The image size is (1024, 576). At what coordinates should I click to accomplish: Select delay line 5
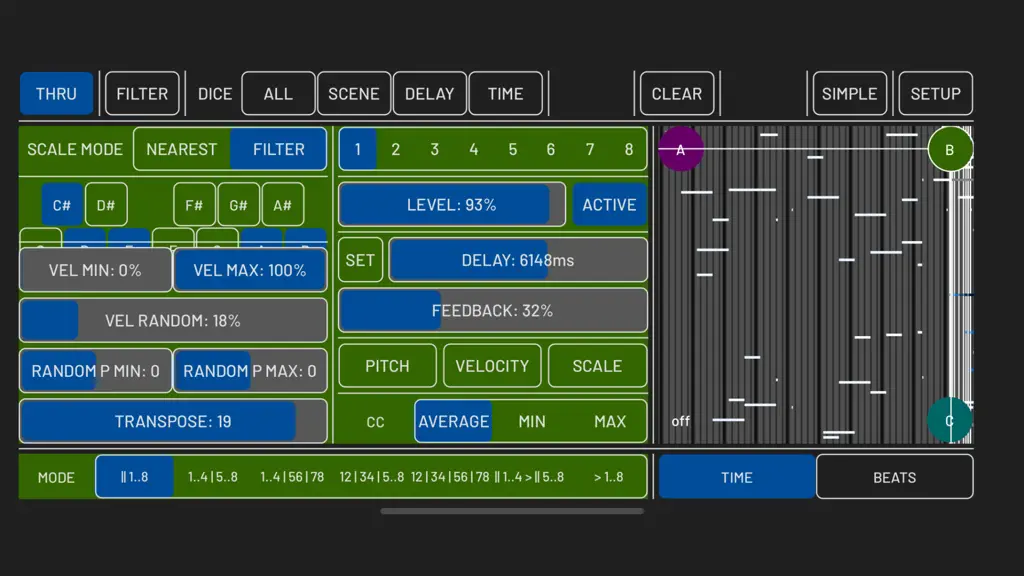[x=513, y=150]
